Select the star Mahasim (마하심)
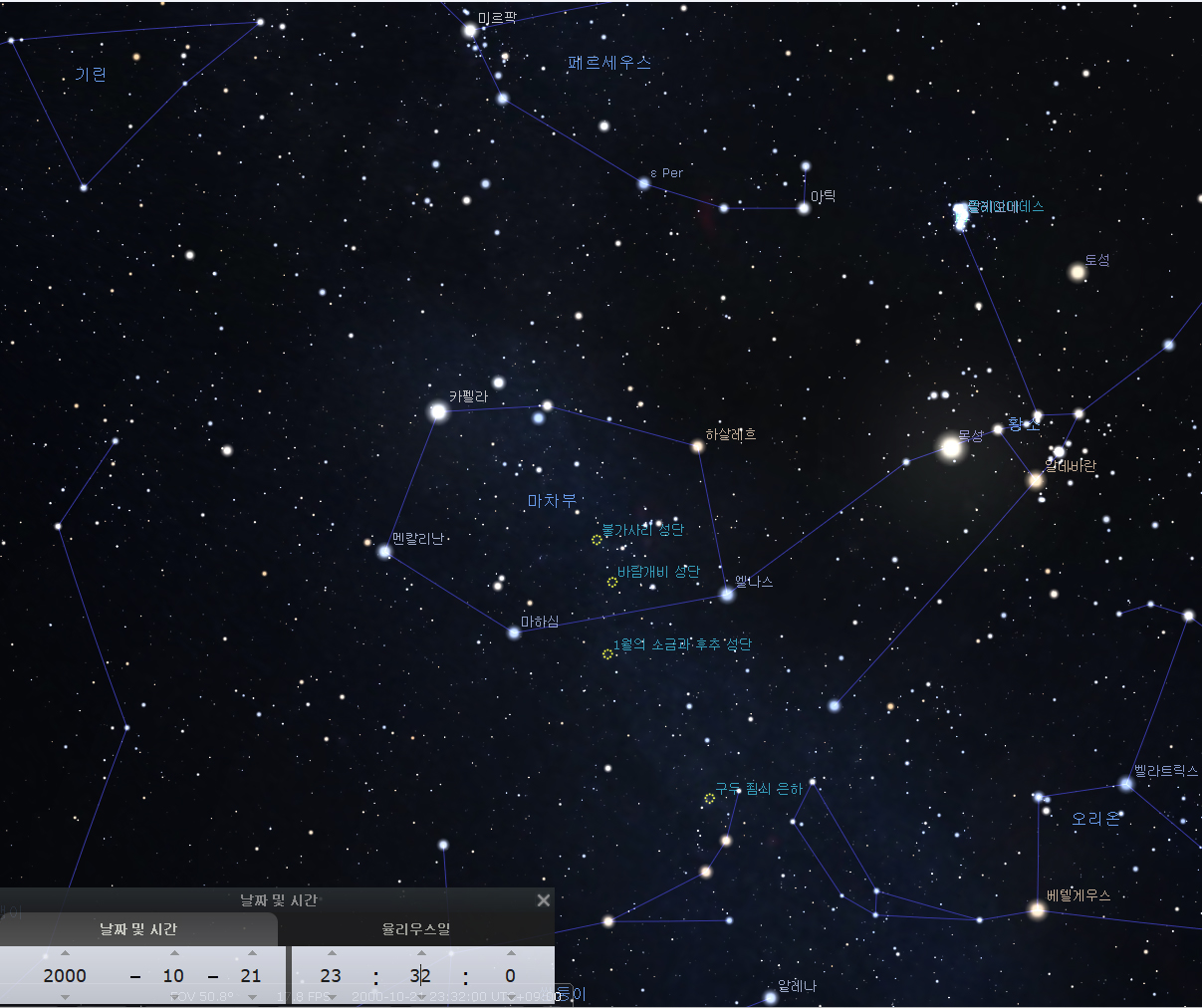 [x=514, y=632]
